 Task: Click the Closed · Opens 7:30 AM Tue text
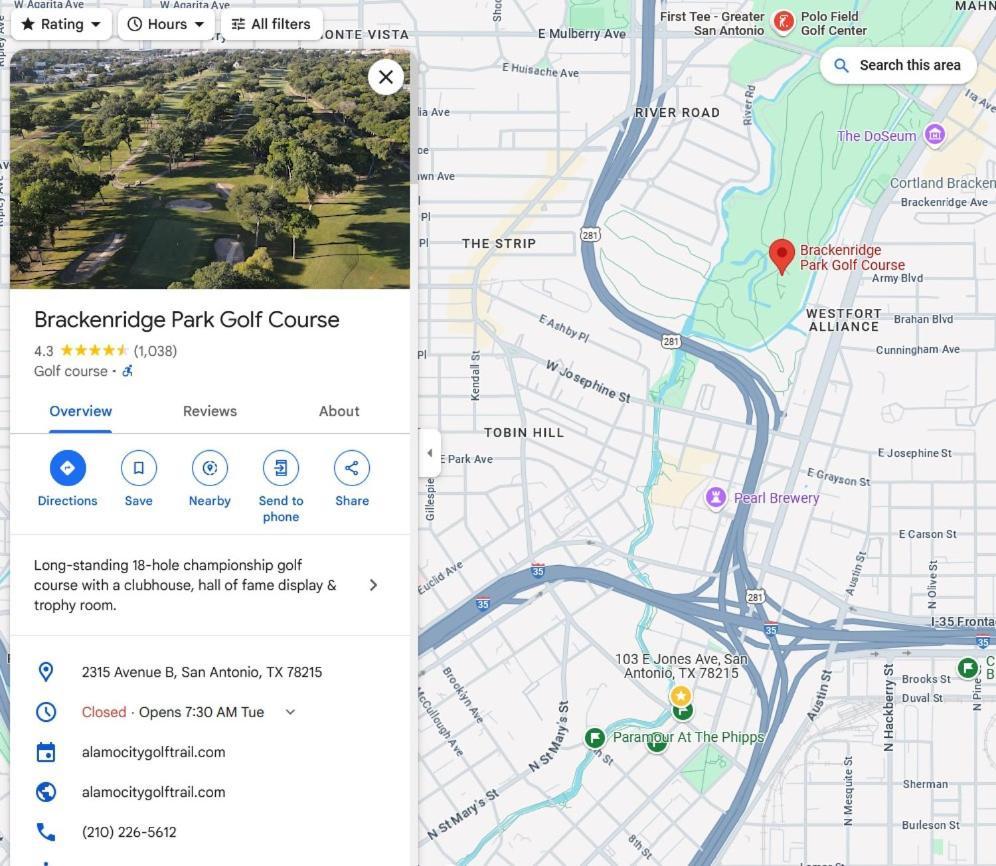(x=173, y=712)
